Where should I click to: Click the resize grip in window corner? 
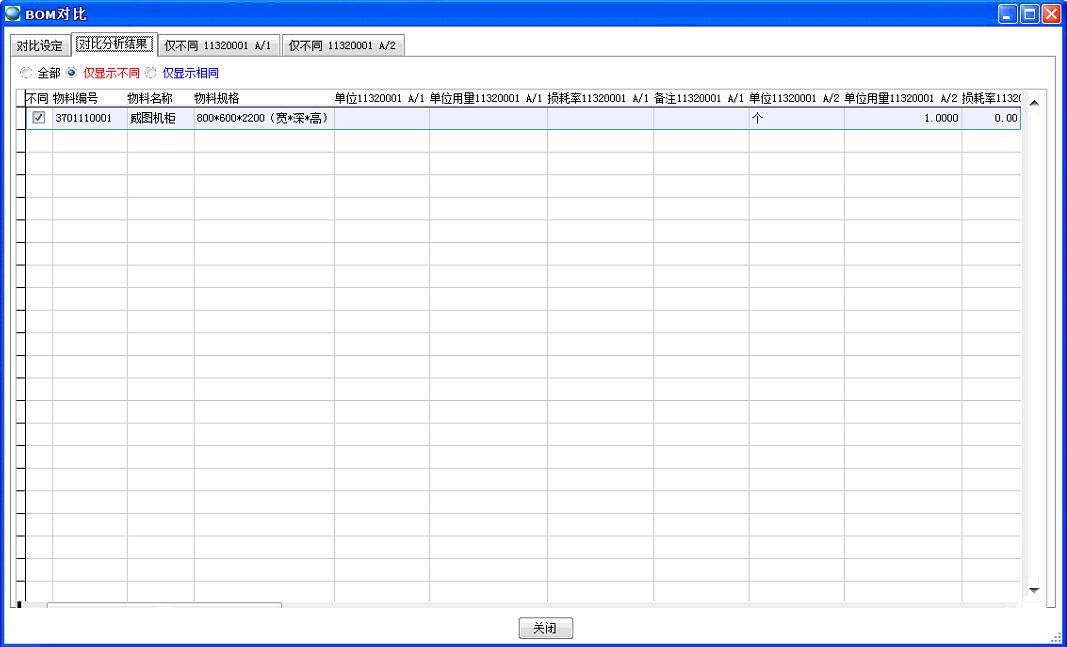pyautogui.click(x=1056, y=637)
